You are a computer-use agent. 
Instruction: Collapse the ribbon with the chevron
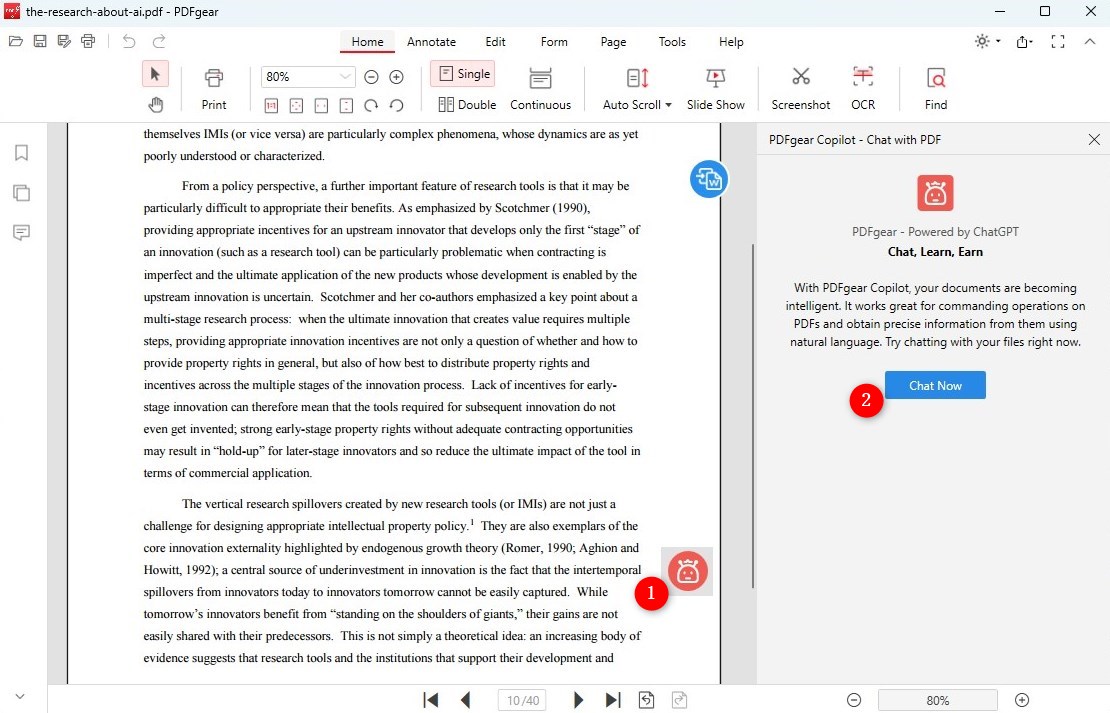click(1089, 42)
